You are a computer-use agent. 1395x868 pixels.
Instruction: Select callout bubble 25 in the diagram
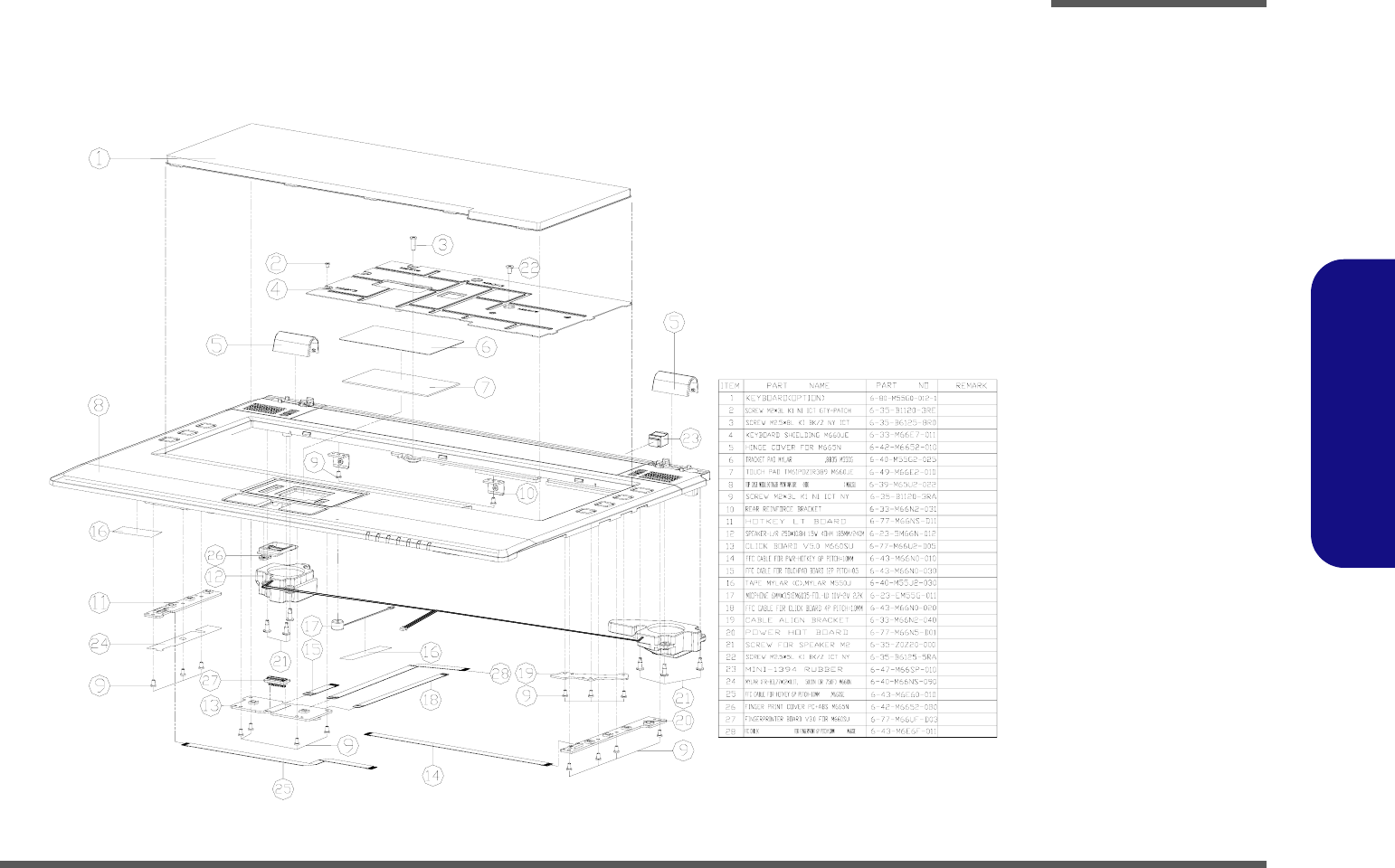[284, 787]
